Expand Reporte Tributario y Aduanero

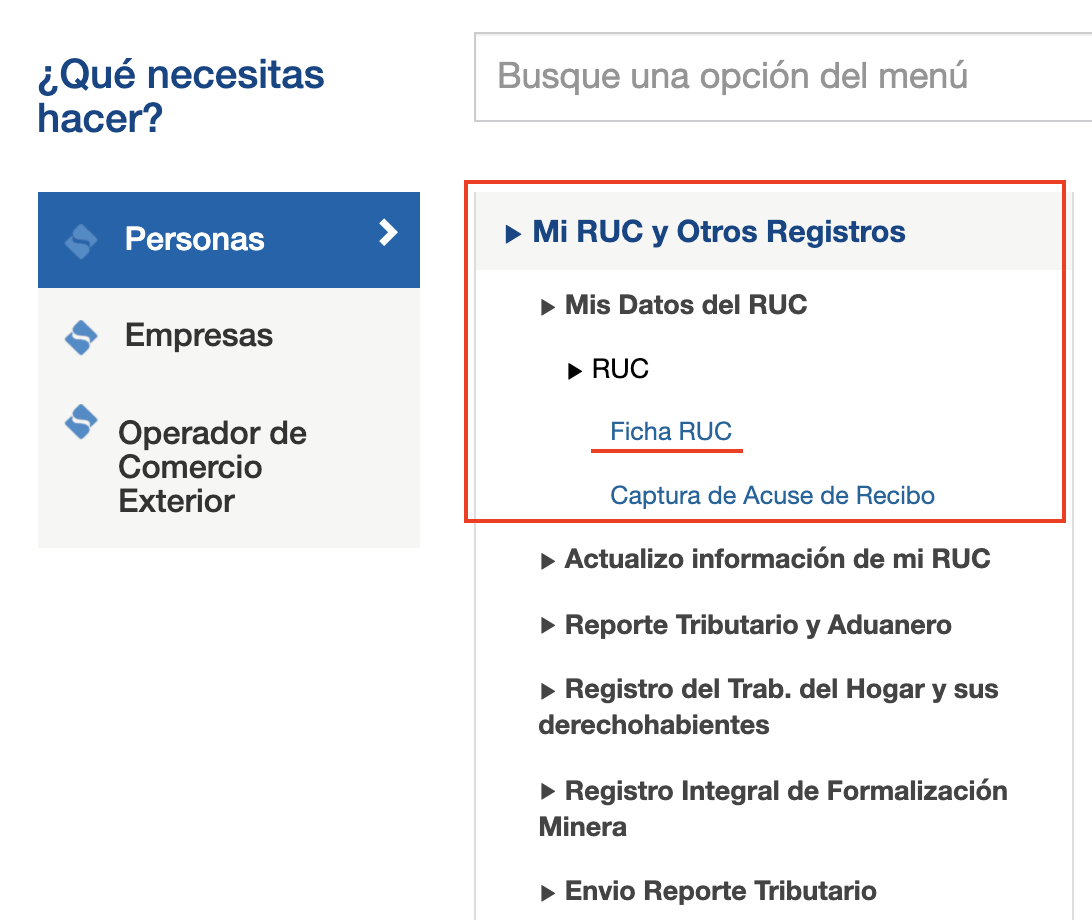746,625
